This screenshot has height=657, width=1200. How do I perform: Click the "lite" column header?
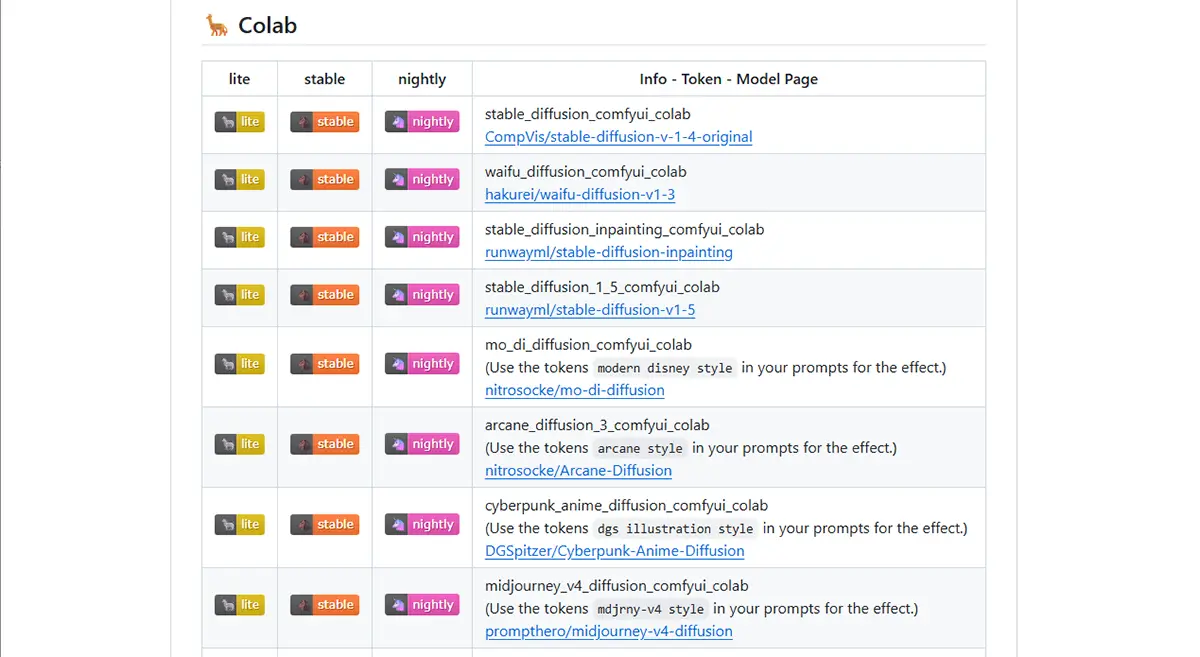click(239, 79)
